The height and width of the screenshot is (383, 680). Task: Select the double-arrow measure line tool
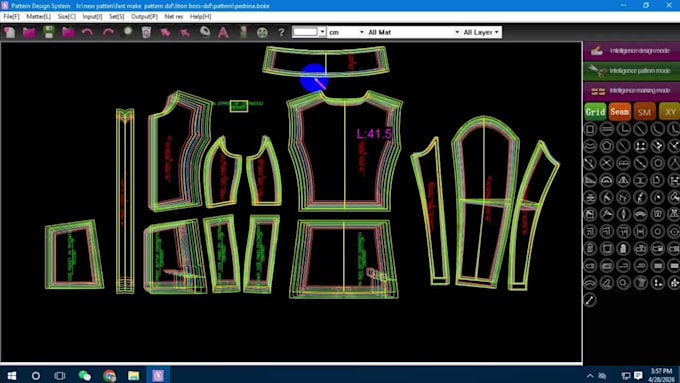590,300
